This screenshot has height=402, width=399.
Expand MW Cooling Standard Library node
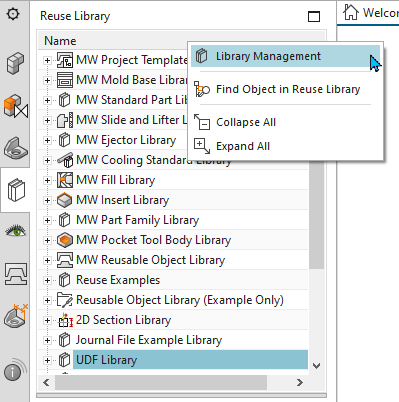[47, 160]
